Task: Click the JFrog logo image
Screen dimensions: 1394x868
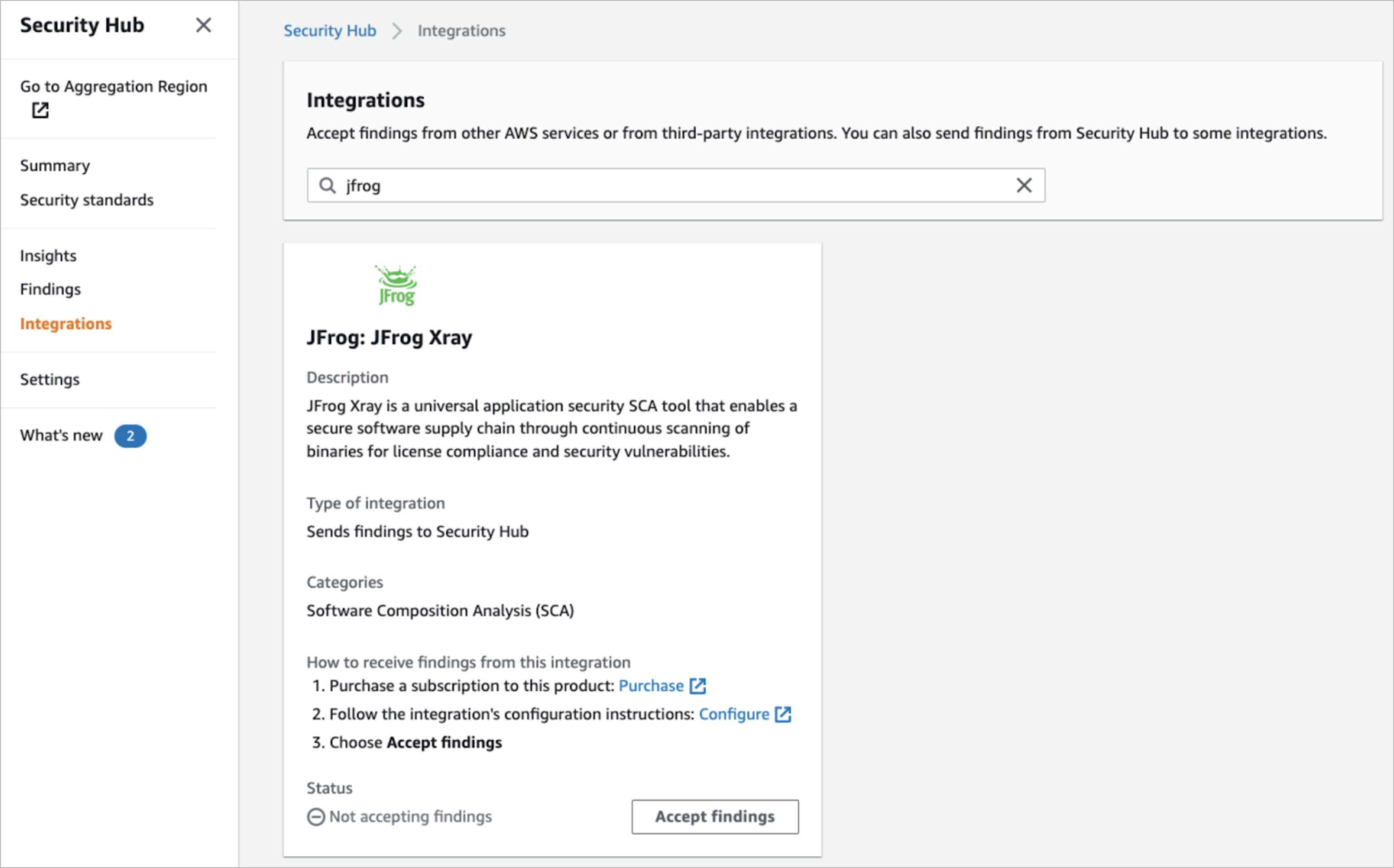Action: (x=396, y=285)
